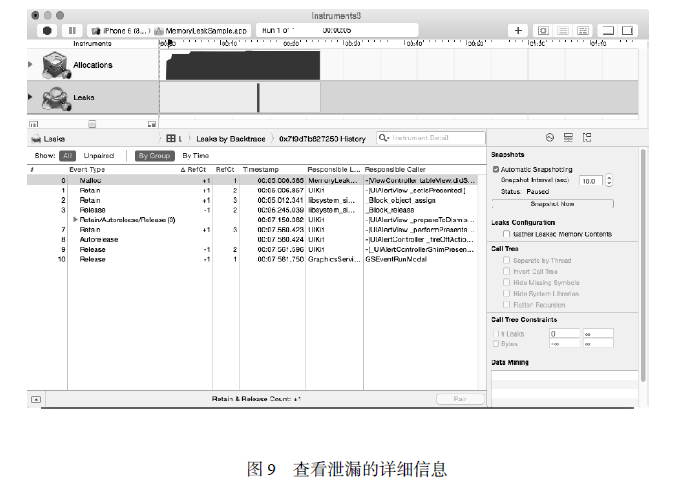
Task: Enable Gather Leaked Memory Contents
Action: (x=506, y=233)
